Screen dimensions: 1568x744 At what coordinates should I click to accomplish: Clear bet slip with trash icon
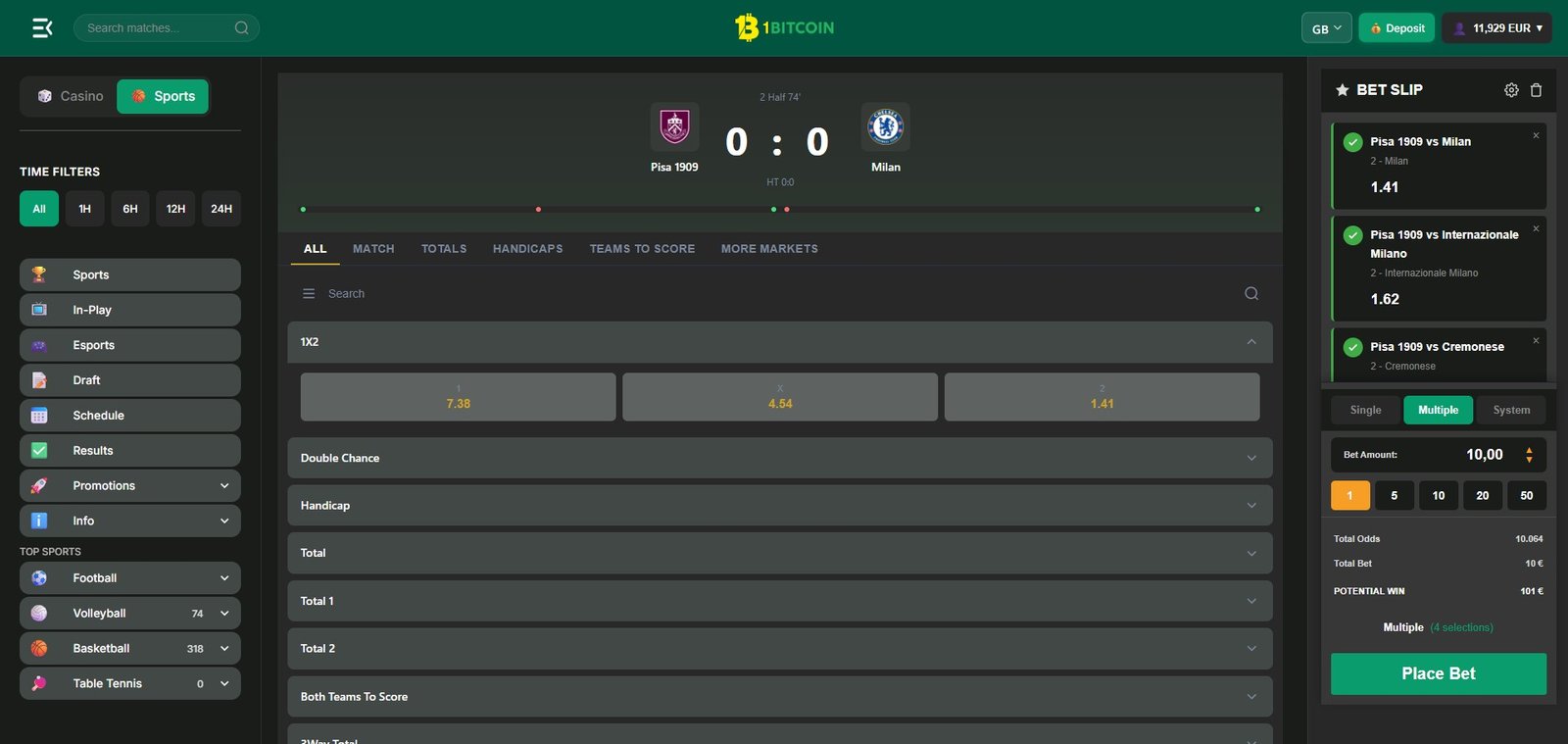1536,90
